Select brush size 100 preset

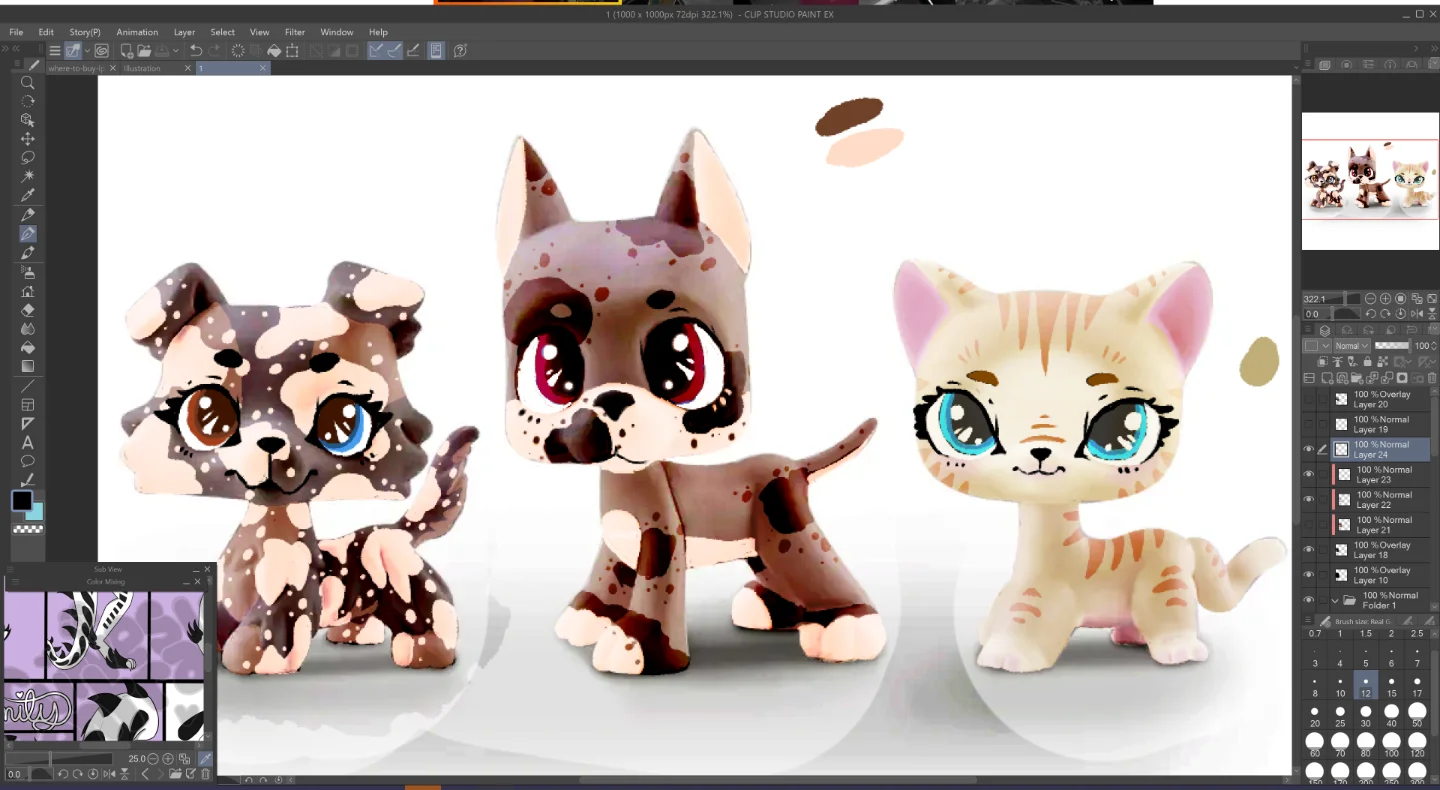click(1392, 745)
